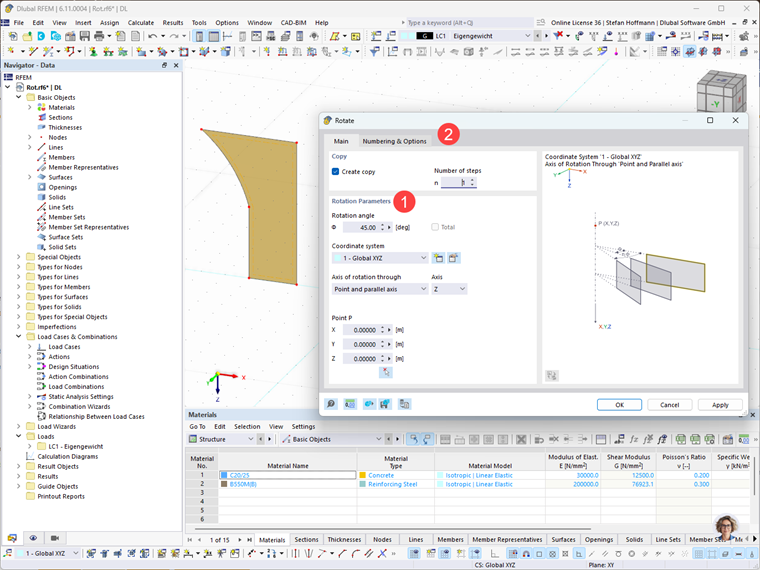Open the Axis Z dropdown
Screen dimensions: 760x570
point(449,289)
